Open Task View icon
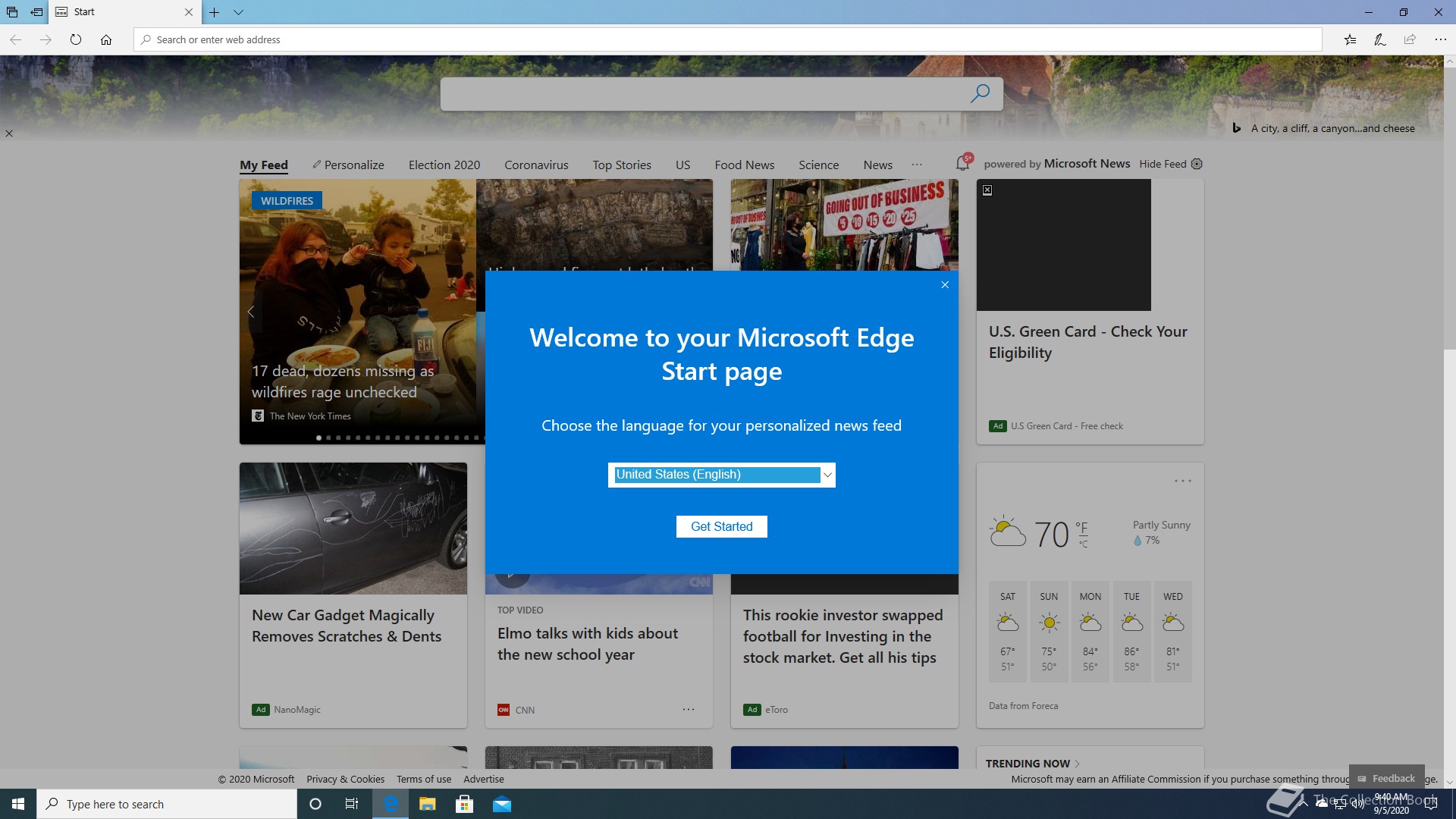 pyautogui.click(x=352, y=804)
